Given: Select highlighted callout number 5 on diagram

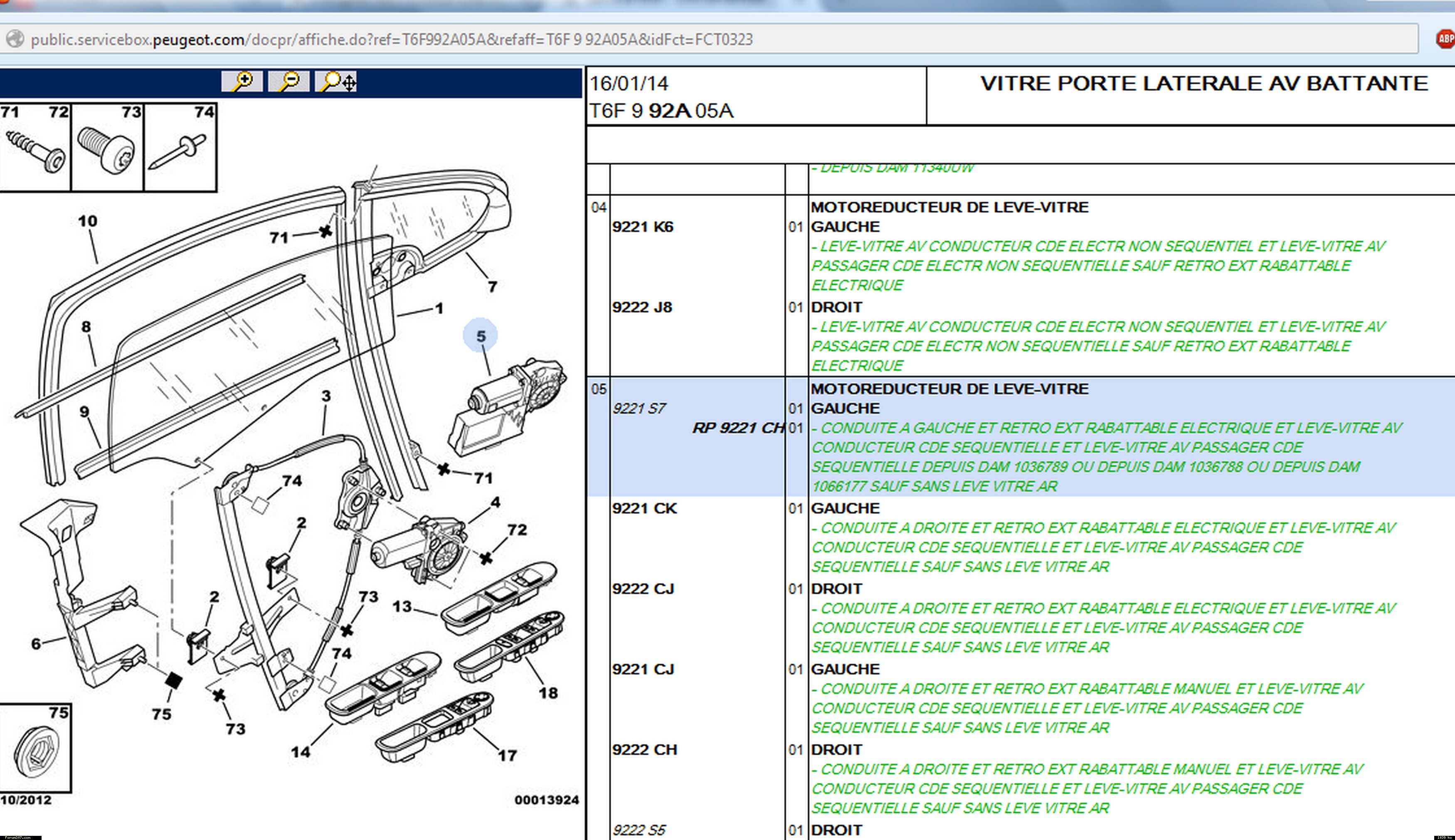Looking at the screenshot, I should tap(481, 336).
